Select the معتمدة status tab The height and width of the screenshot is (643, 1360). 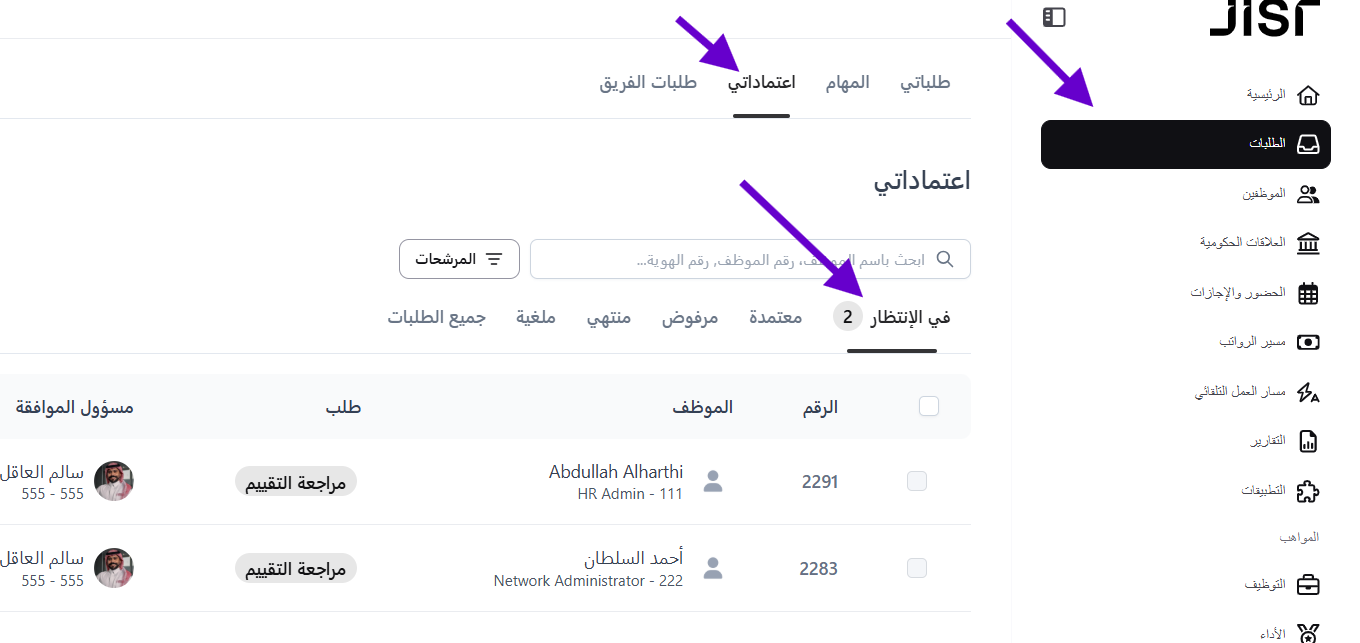(776, 318)
